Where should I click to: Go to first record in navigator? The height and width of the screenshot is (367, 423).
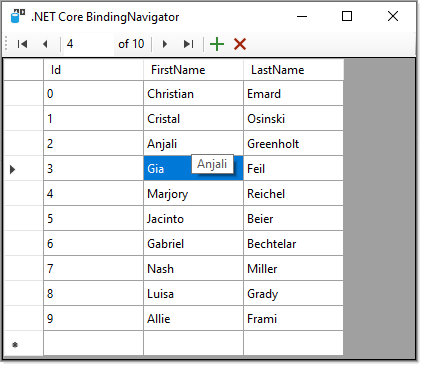point(22,44)
